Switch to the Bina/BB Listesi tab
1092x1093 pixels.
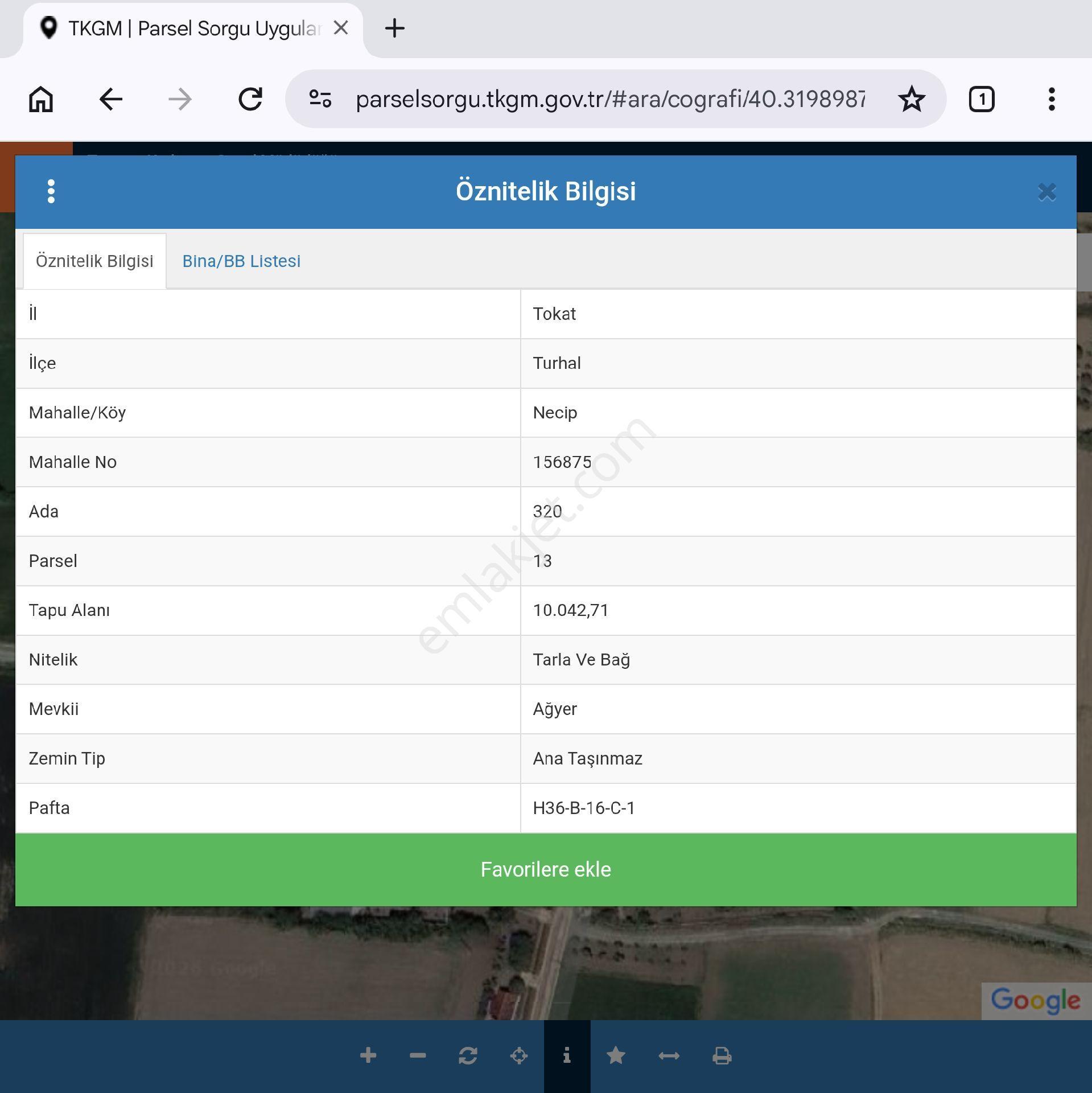tap(241, 261)
